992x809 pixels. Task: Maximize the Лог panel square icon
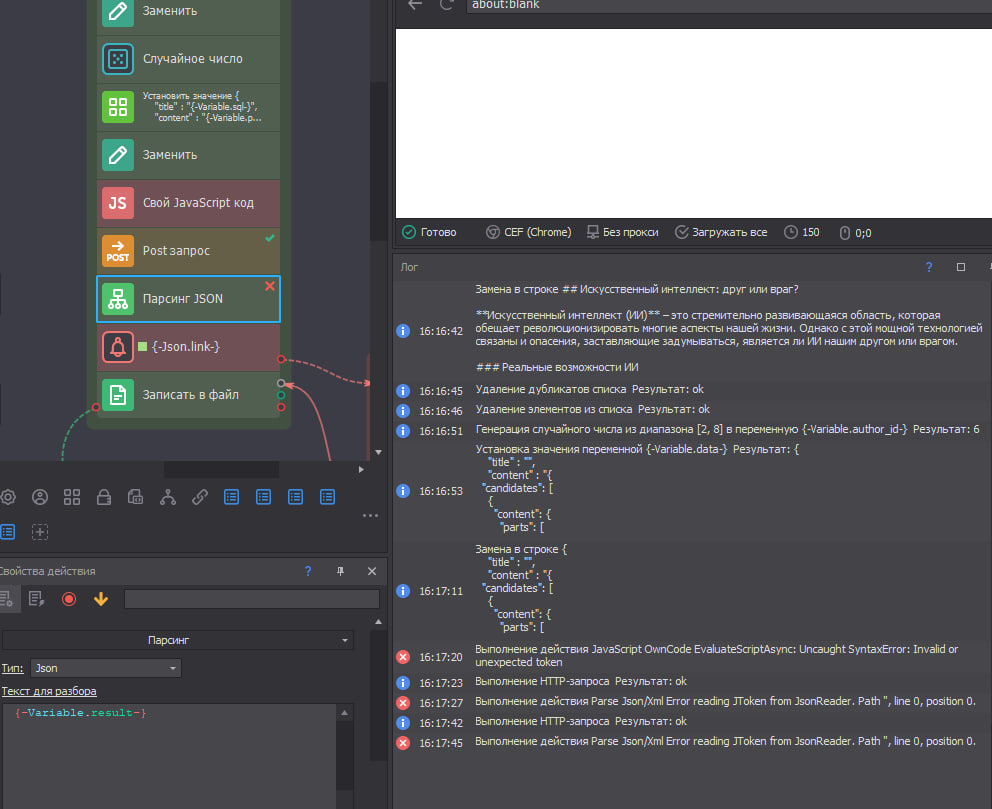point(960,267)
